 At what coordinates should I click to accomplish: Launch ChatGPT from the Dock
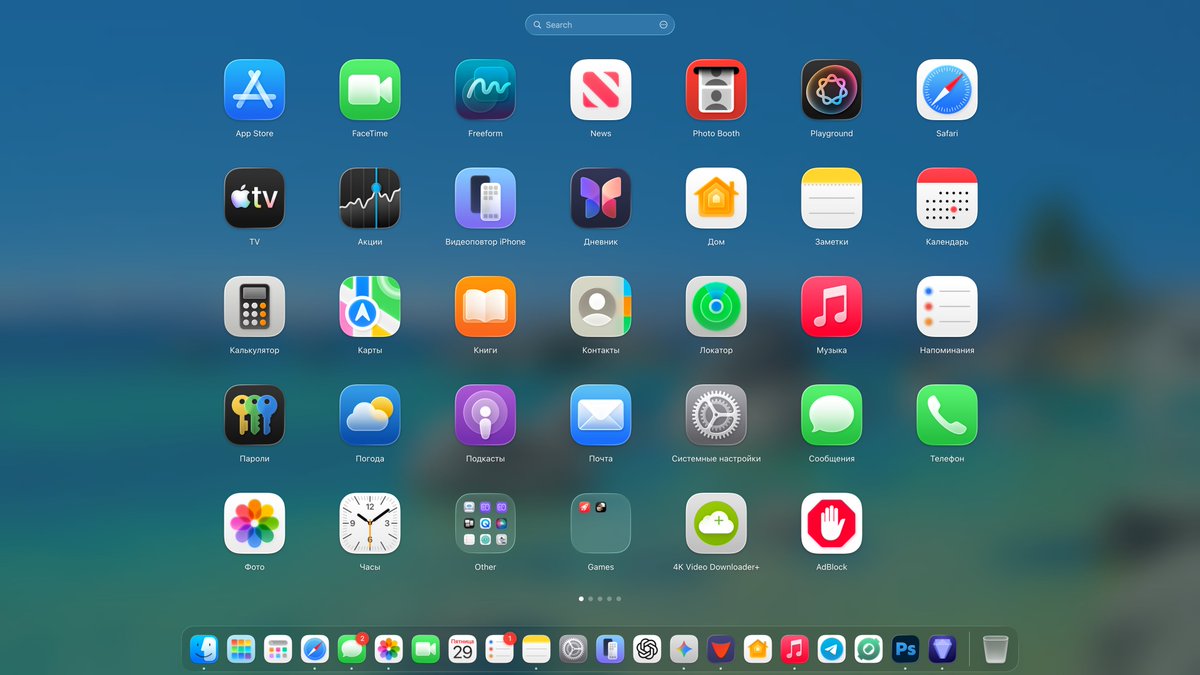click(x=647, y=649)
